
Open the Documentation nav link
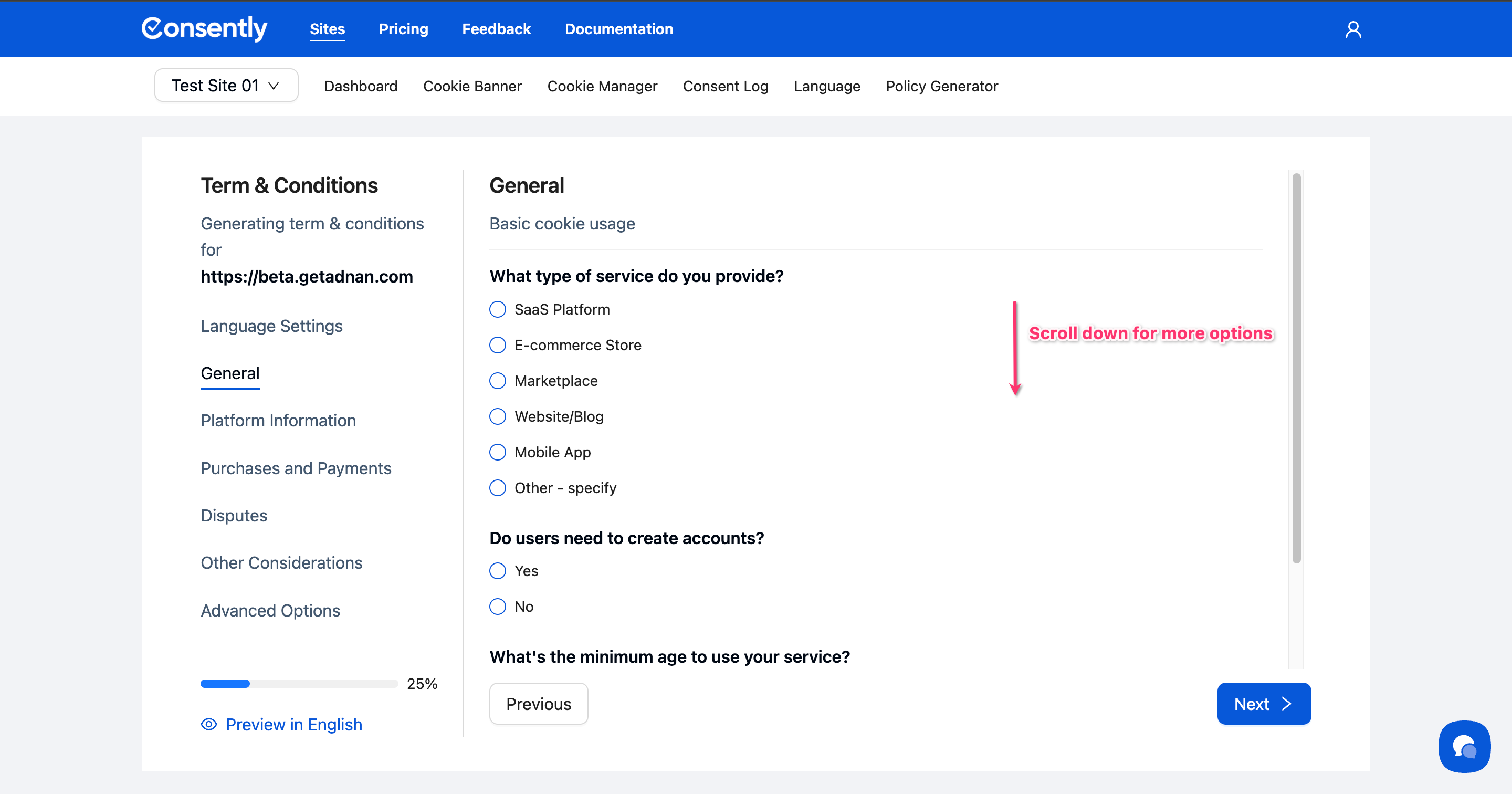[618, 29]
